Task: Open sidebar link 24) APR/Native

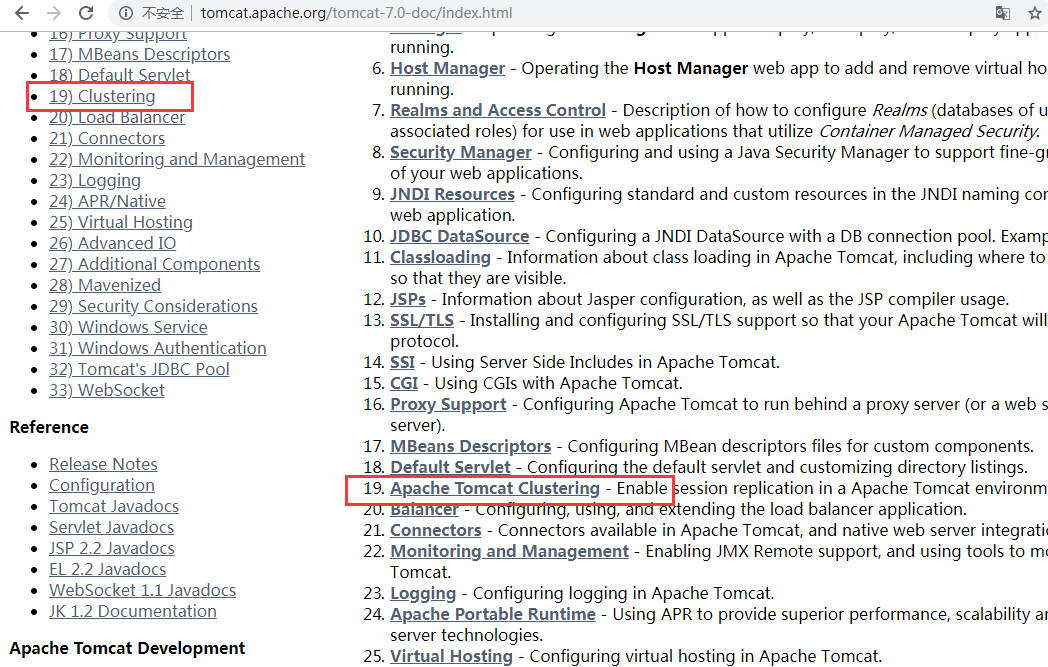Action: [107, 201]
